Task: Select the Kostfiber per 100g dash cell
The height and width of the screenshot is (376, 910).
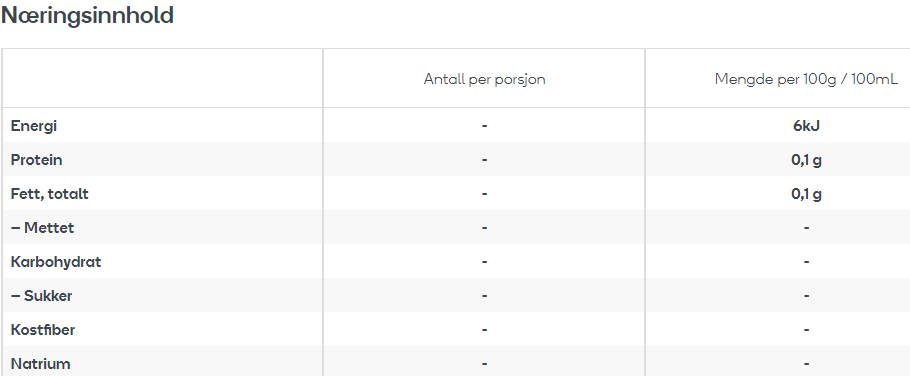Action: tap(806, 330)
